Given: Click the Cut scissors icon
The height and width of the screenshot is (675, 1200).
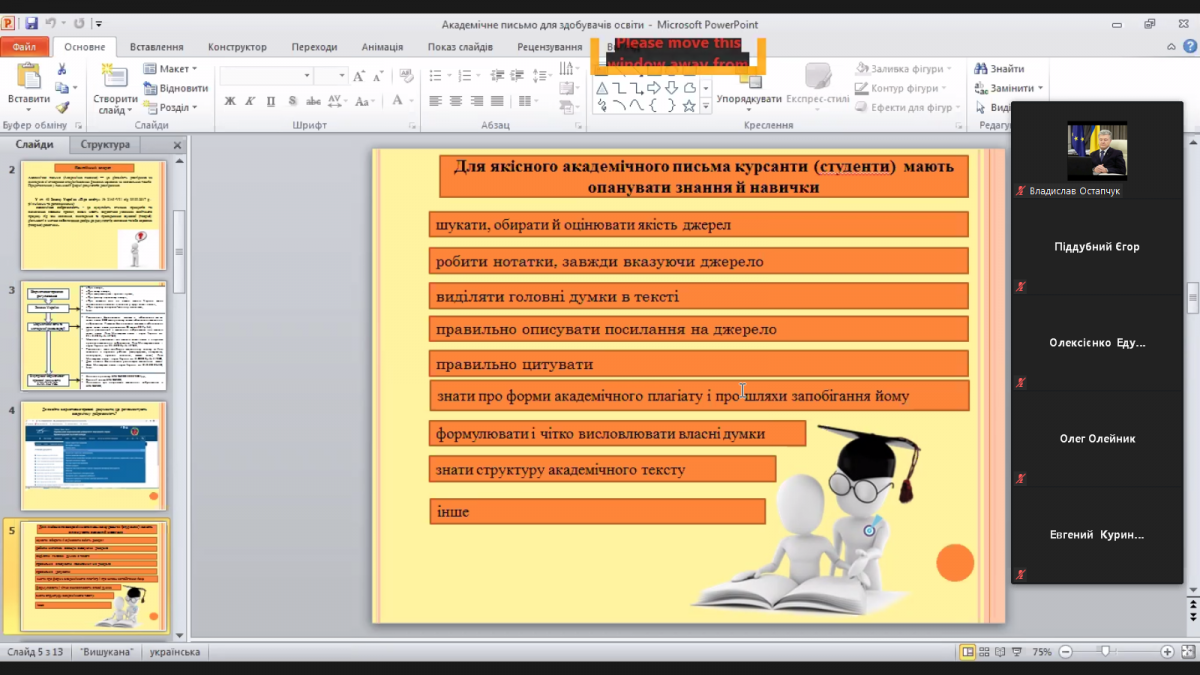Looking at the screenshot, I should tap(62, 70).
